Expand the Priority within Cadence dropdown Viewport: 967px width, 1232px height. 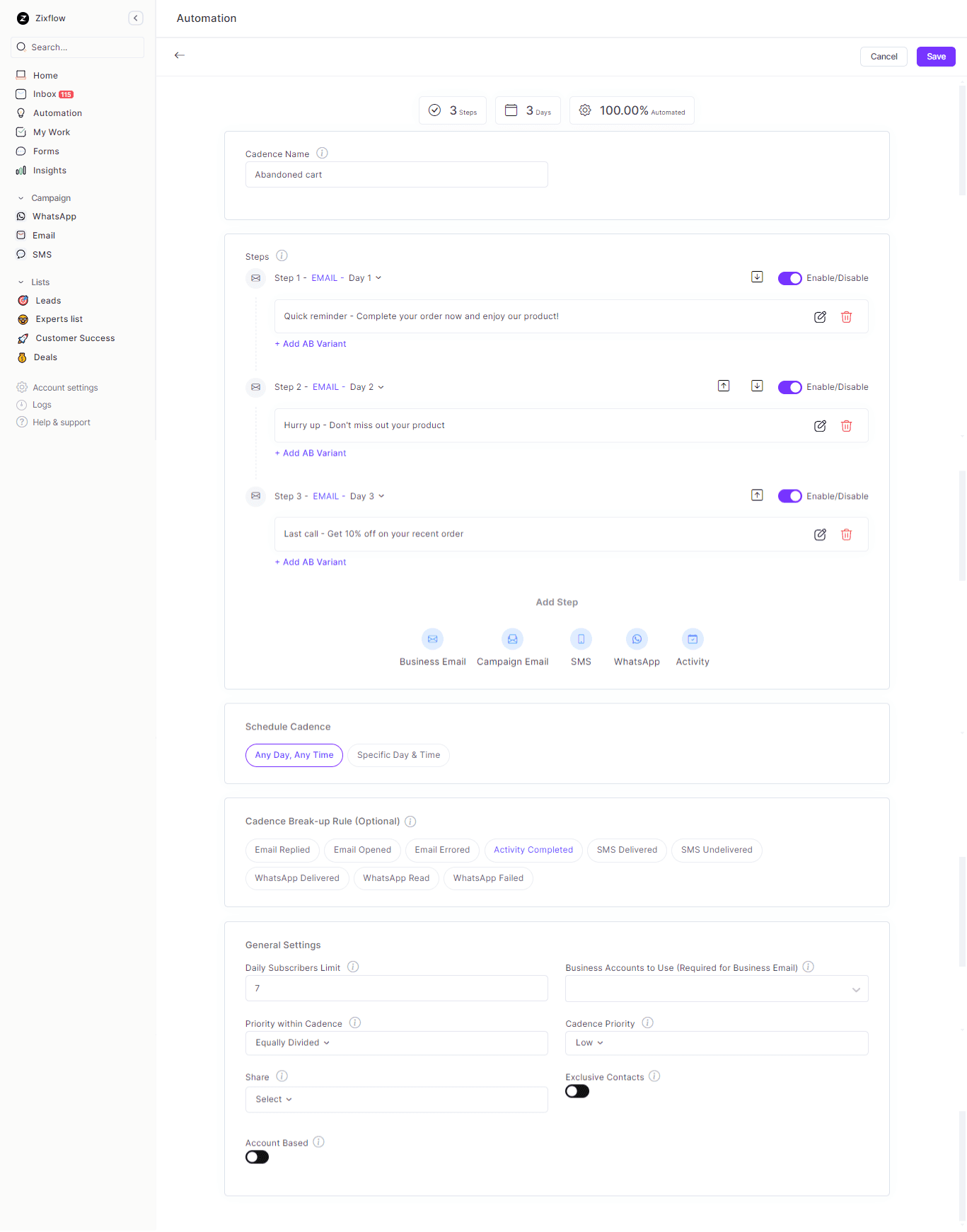[x=396, y=1043]
